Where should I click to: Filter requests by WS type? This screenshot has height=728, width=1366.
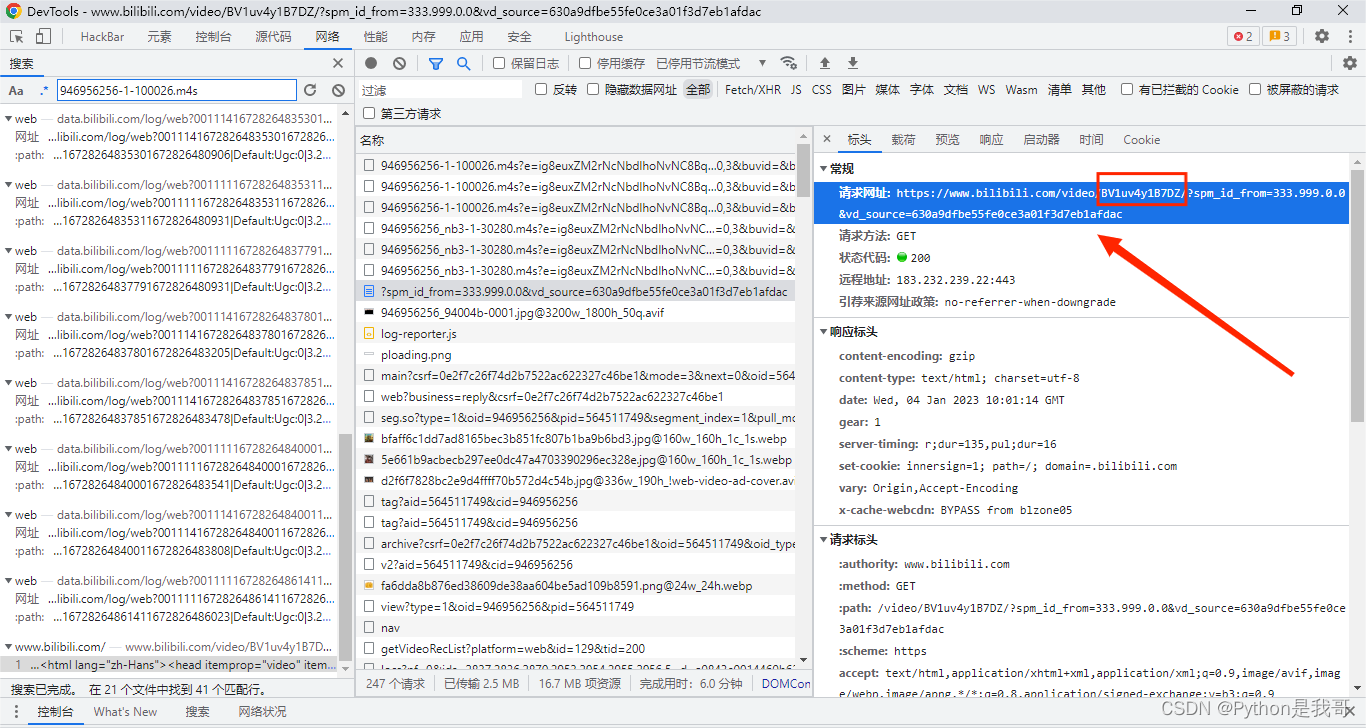[x=986, y=90]
